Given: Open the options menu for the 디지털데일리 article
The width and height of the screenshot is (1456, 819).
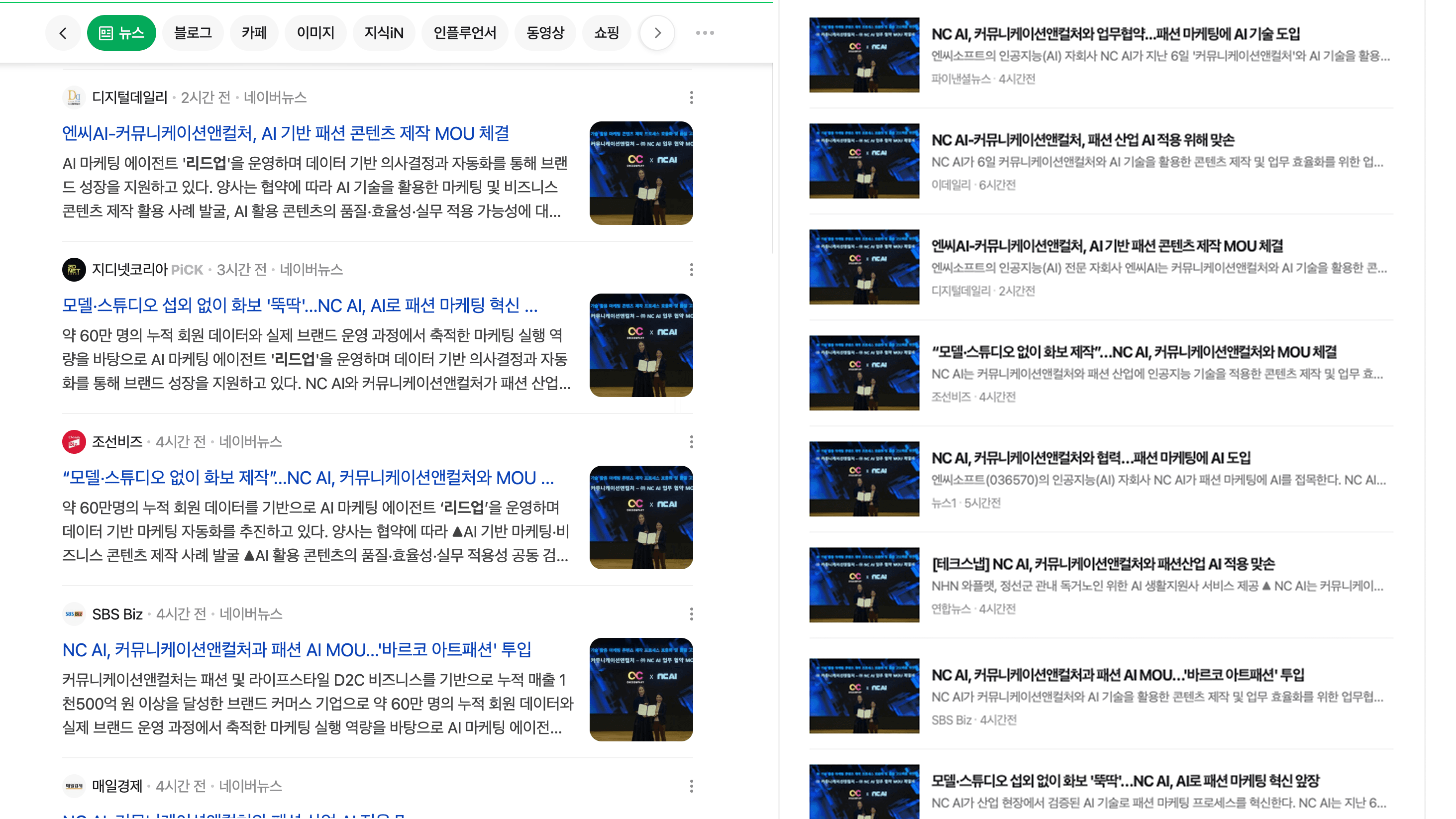Looking at the screenshot, I should (x=691, y=97).
